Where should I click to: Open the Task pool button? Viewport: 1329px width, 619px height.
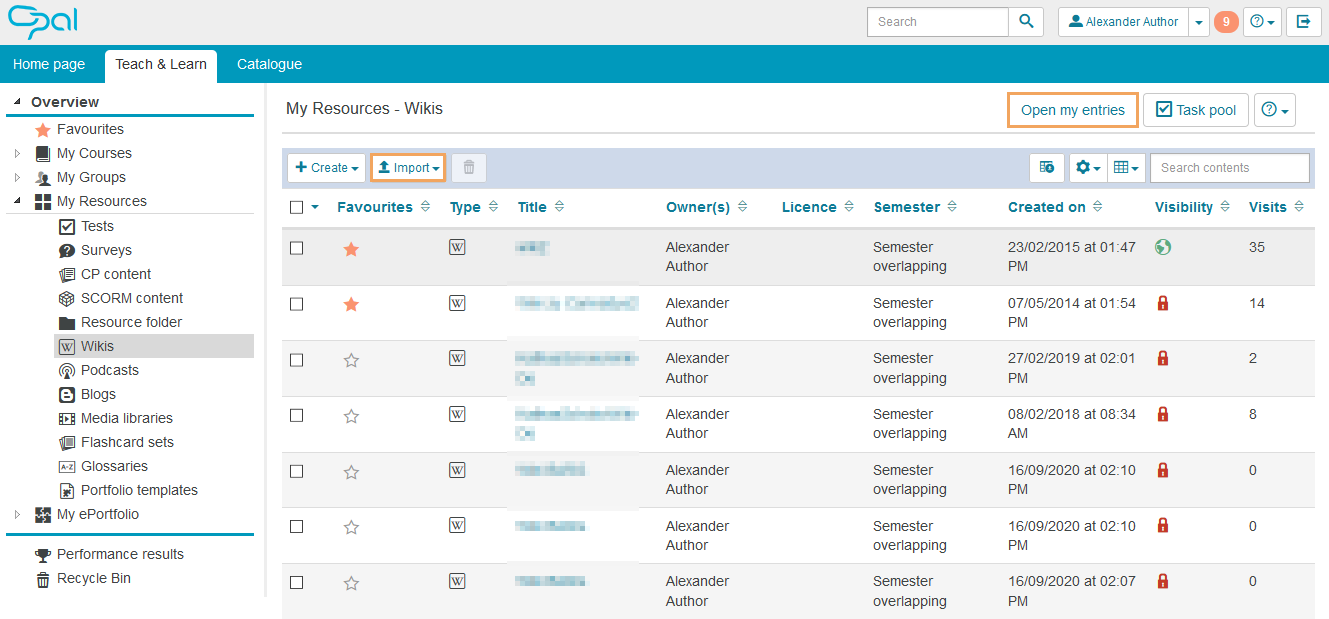tap(1195, 110)
